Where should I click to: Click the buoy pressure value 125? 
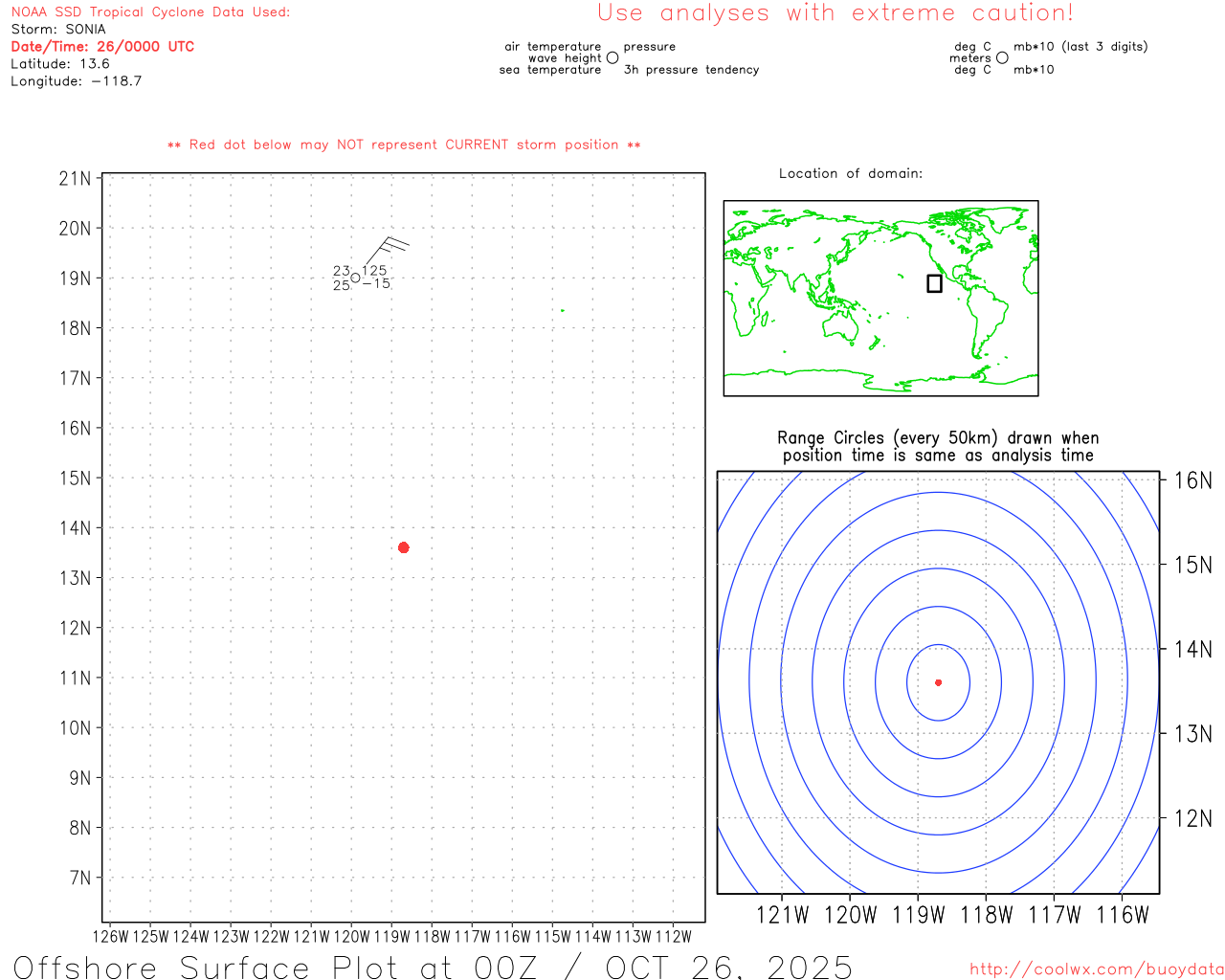tap(374, 271)
